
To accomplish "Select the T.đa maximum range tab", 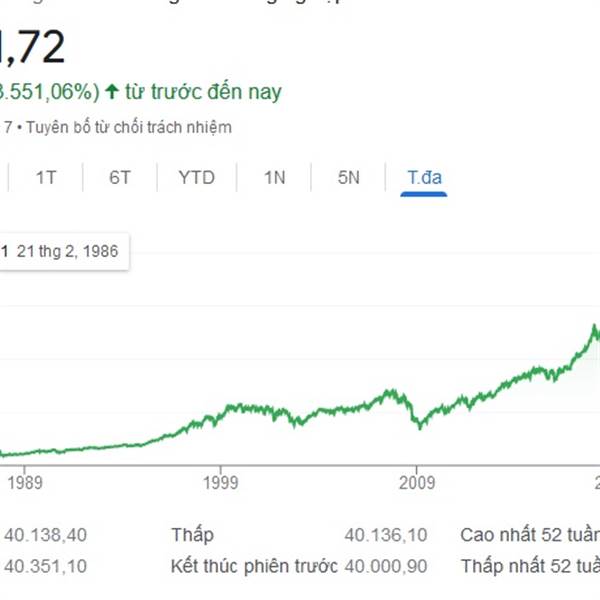I will [424, 178].
